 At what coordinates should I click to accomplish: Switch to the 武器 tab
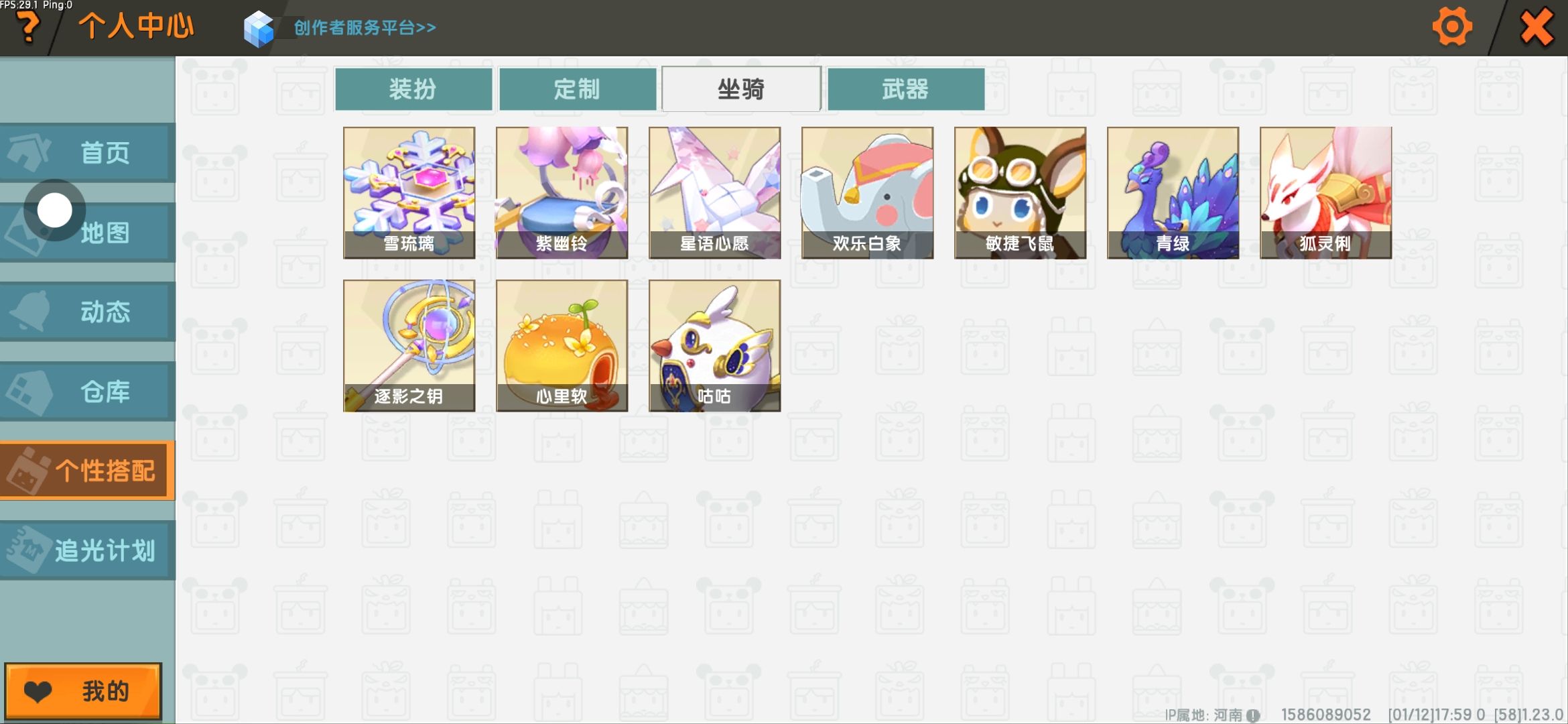coord(906,88)
